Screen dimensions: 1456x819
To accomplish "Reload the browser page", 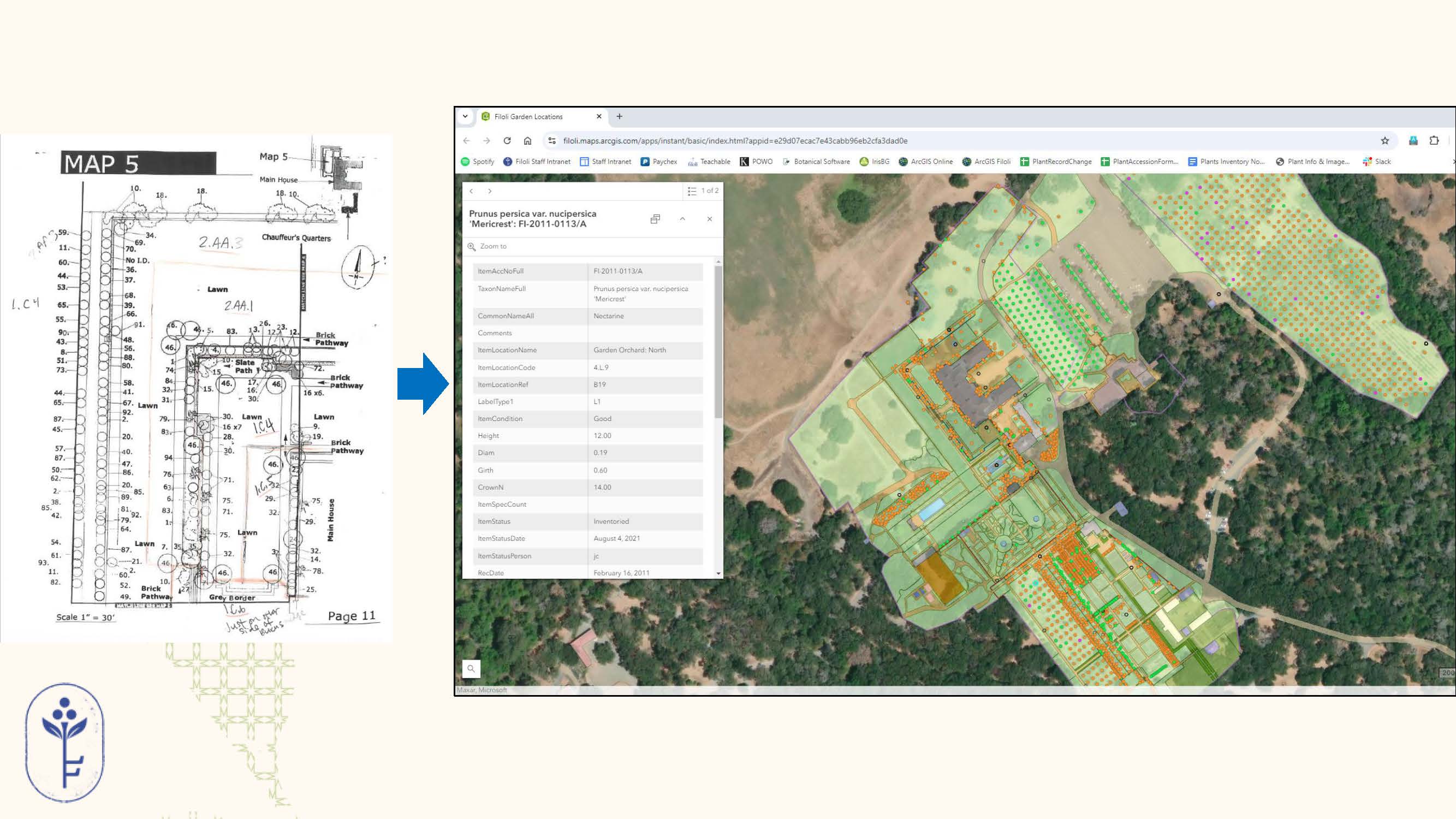I will (x=507, y=141).
